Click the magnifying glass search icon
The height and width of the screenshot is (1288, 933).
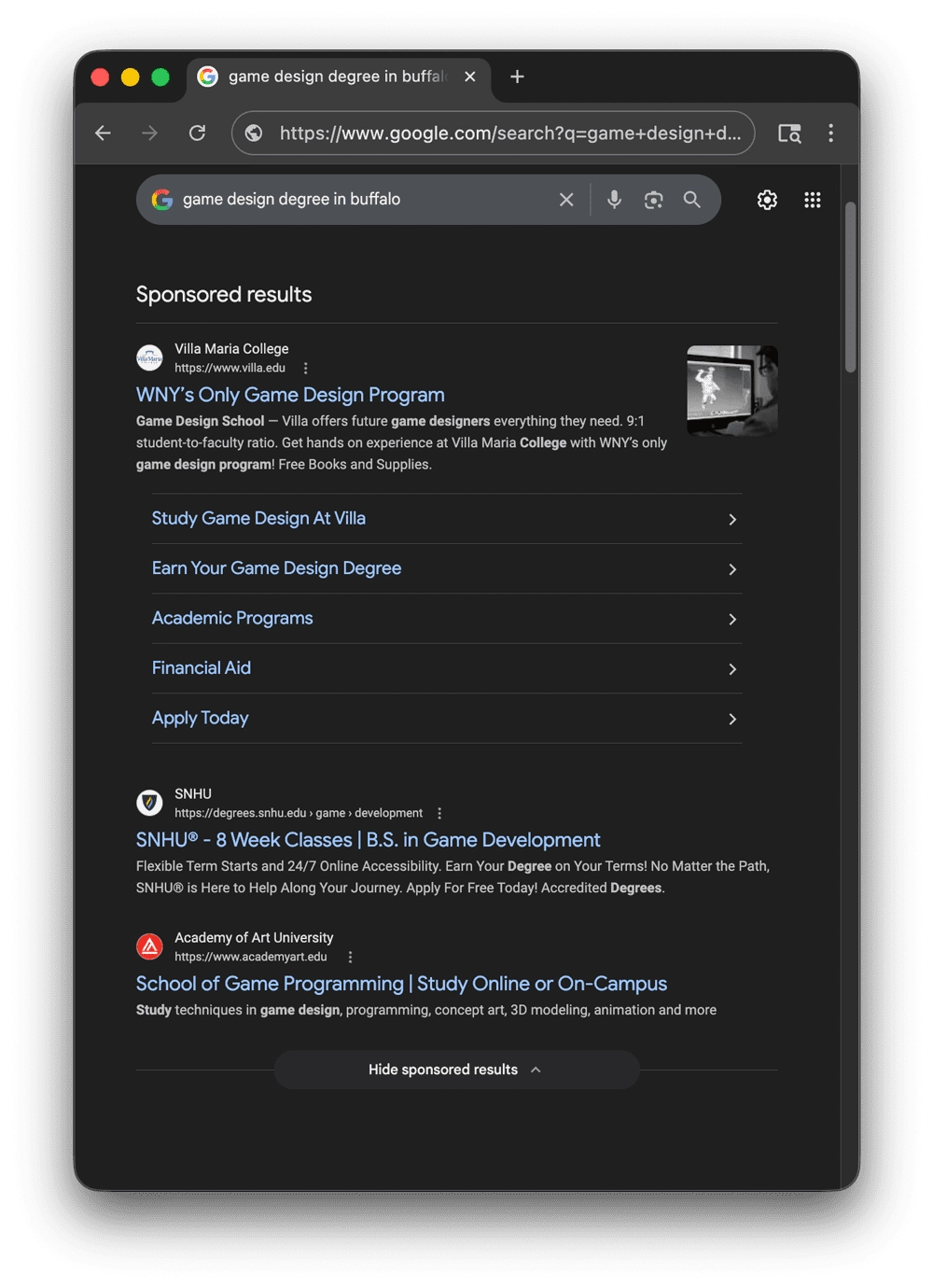click(691, 200)
